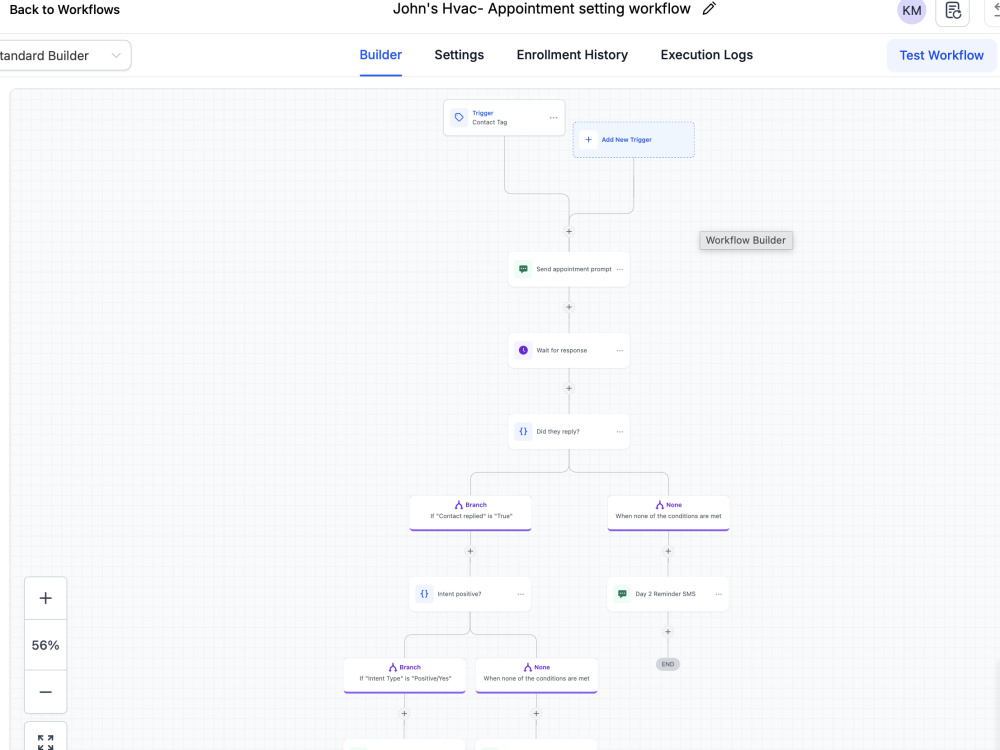
Task: Go Back to Workflows
Action: pos(64,10)
